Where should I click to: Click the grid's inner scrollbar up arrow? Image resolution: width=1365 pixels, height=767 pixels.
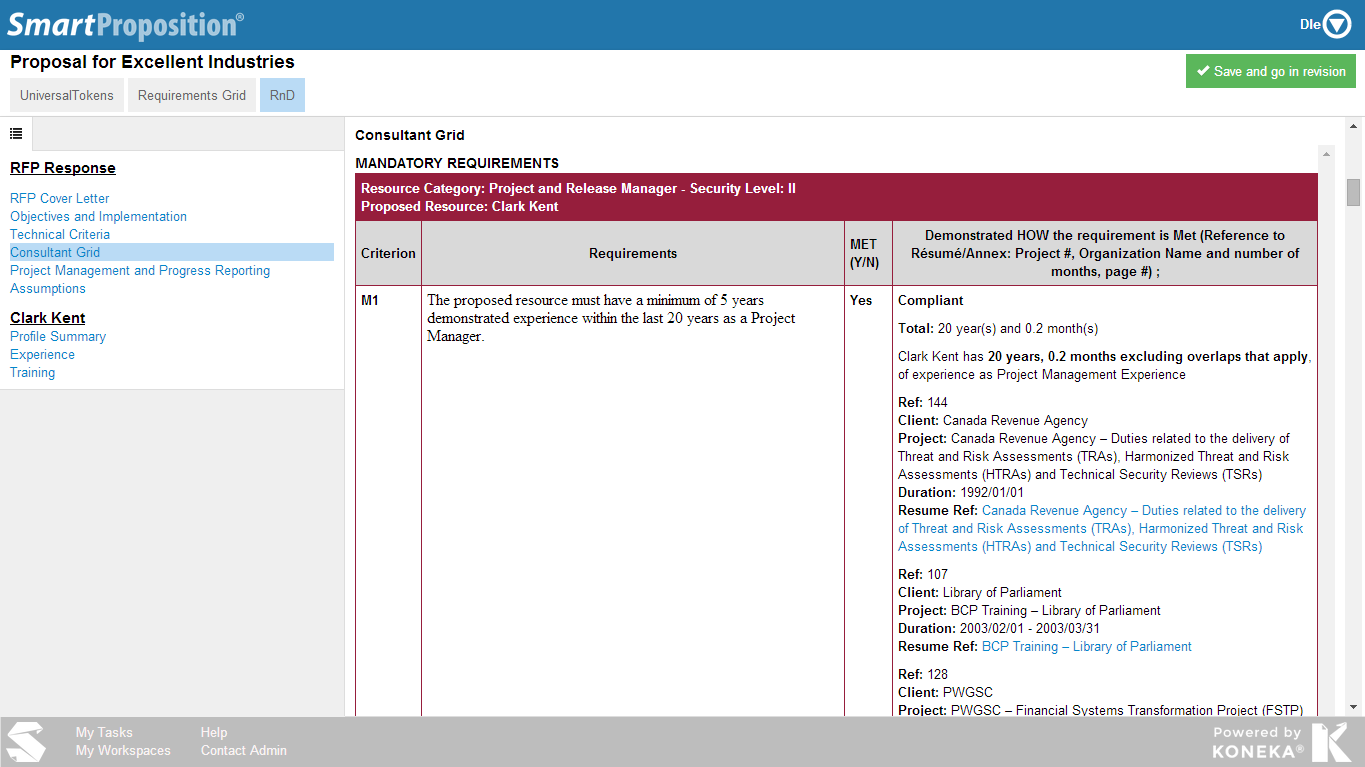coord(1327,155)
